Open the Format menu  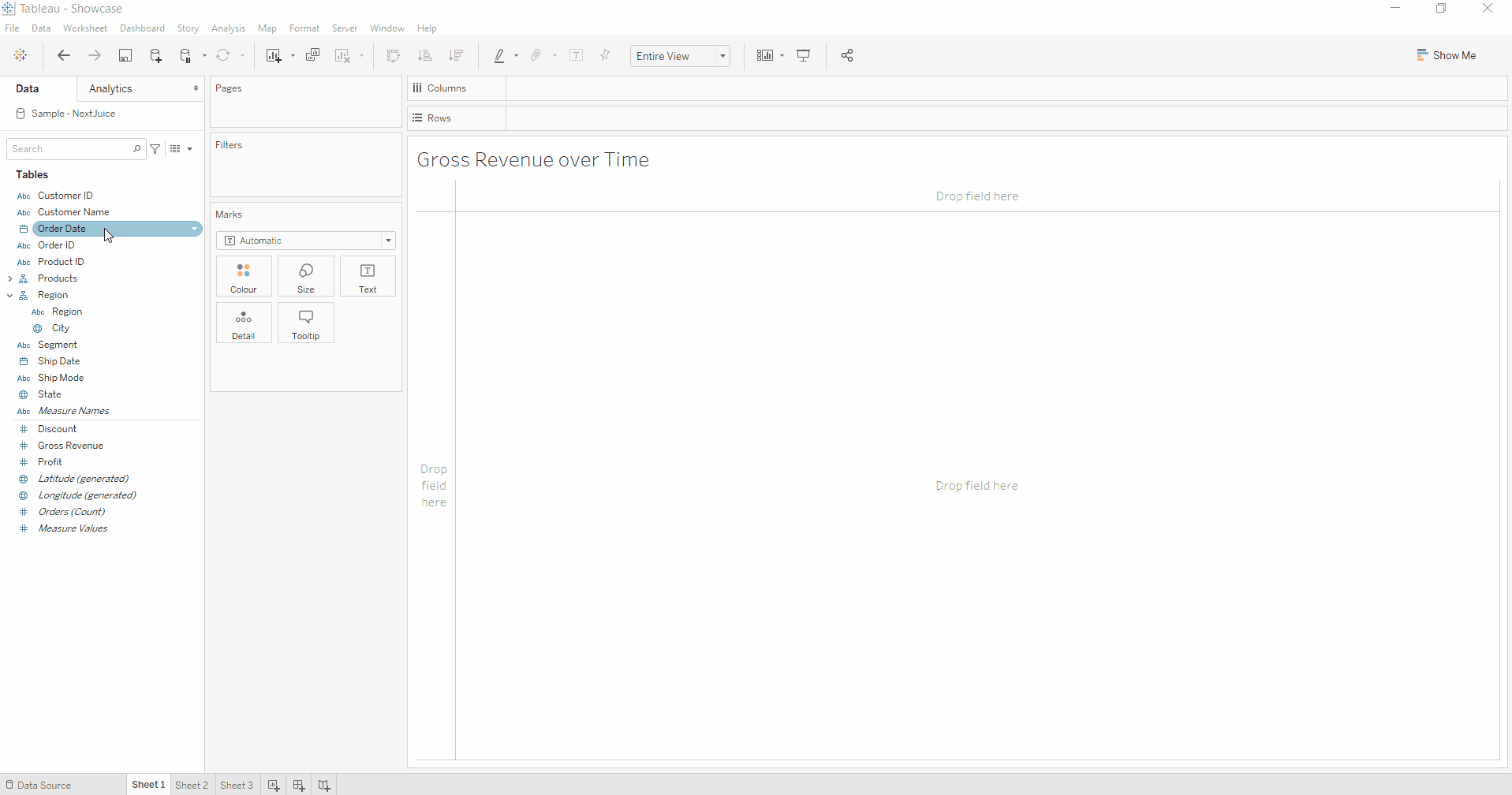tap(304, 28)
